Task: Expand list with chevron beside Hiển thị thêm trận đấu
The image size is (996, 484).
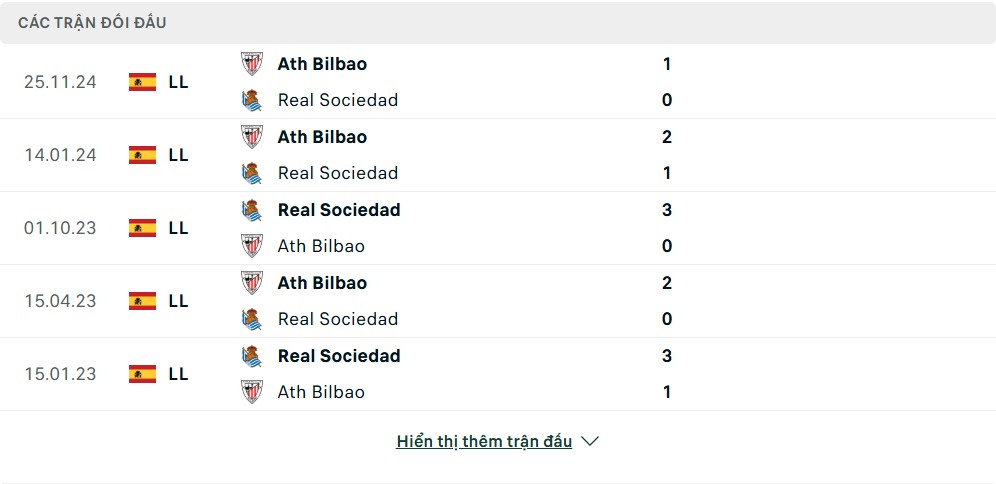Action: 590,441
